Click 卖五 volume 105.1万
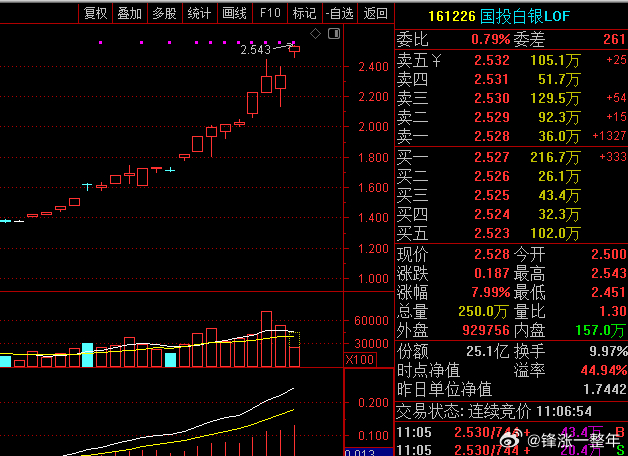Image resolution: width=628 pixels, height=456 pixels. 555,60
